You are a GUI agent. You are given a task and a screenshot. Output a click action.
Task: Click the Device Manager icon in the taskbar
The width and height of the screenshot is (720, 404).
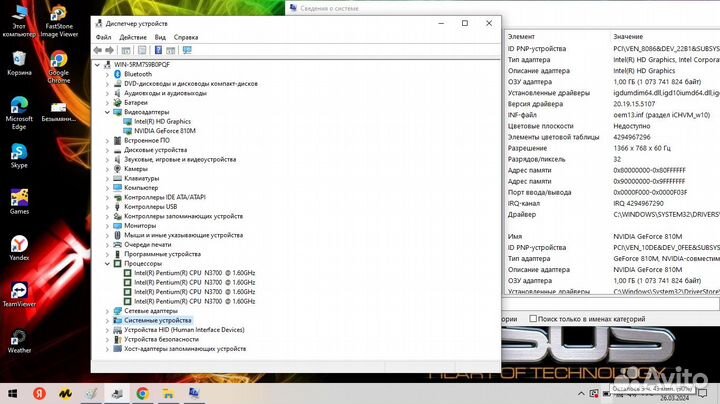pos(117,393)
